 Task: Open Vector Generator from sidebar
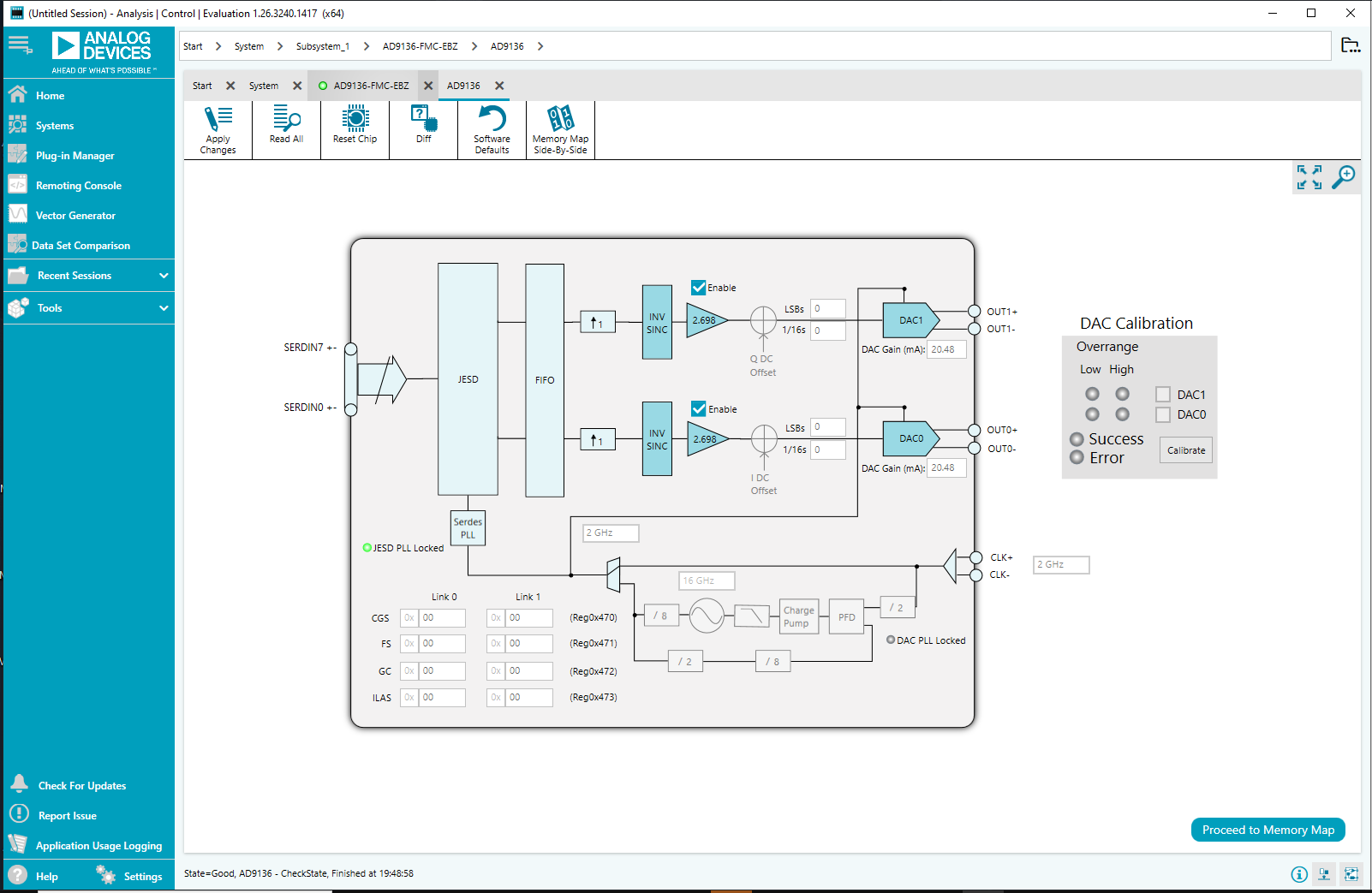75,216
